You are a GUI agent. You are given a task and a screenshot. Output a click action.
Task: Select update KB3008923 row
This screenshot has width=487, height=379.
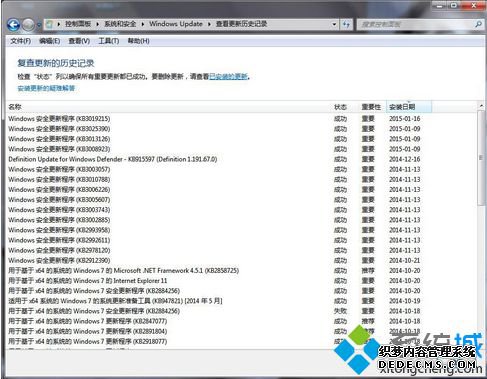tap(241, 149)
